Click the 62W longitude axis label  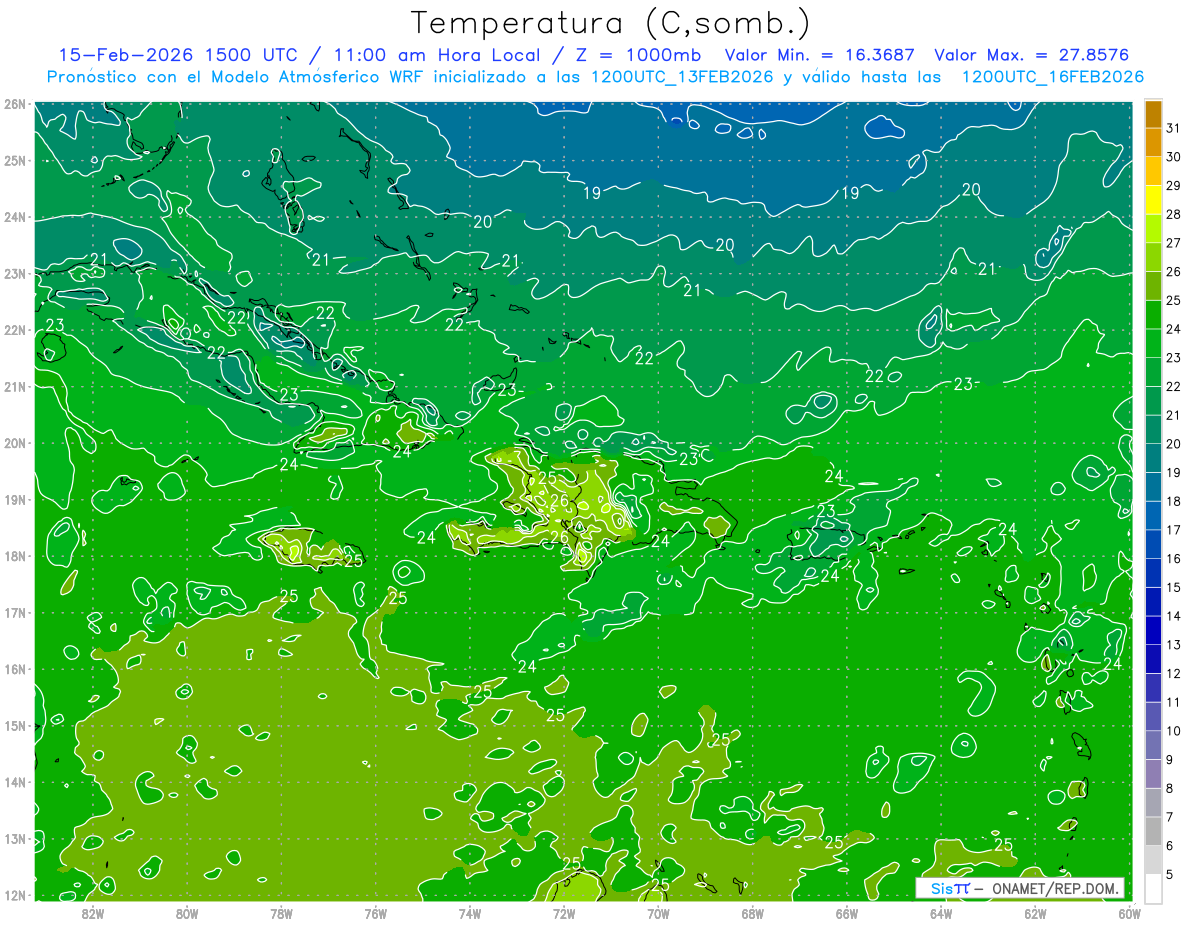click(x=1035, y=913)
